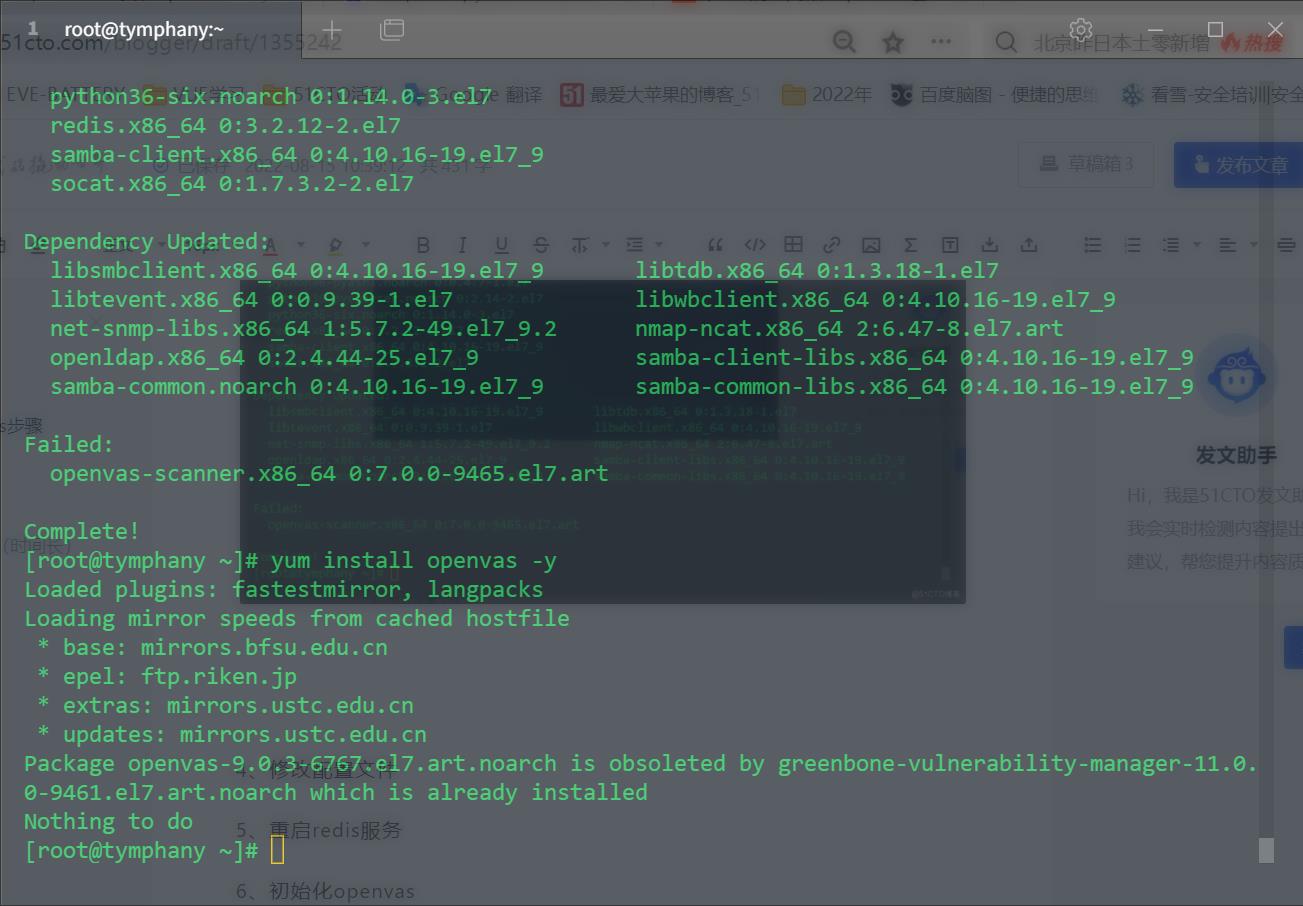This screenshot has width=1303, height=906.
Task: Toggle italic formatting in the blog editor
Action: pos(462,245)
